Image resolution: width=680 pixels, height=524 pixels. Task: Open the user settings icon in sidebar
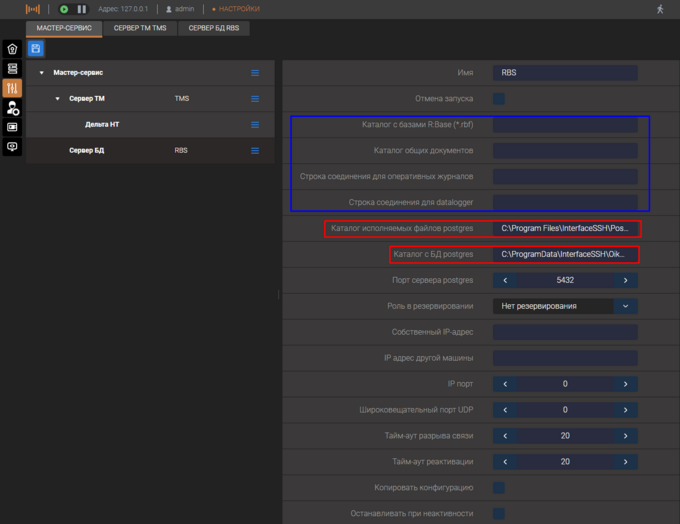coord(12,108)
